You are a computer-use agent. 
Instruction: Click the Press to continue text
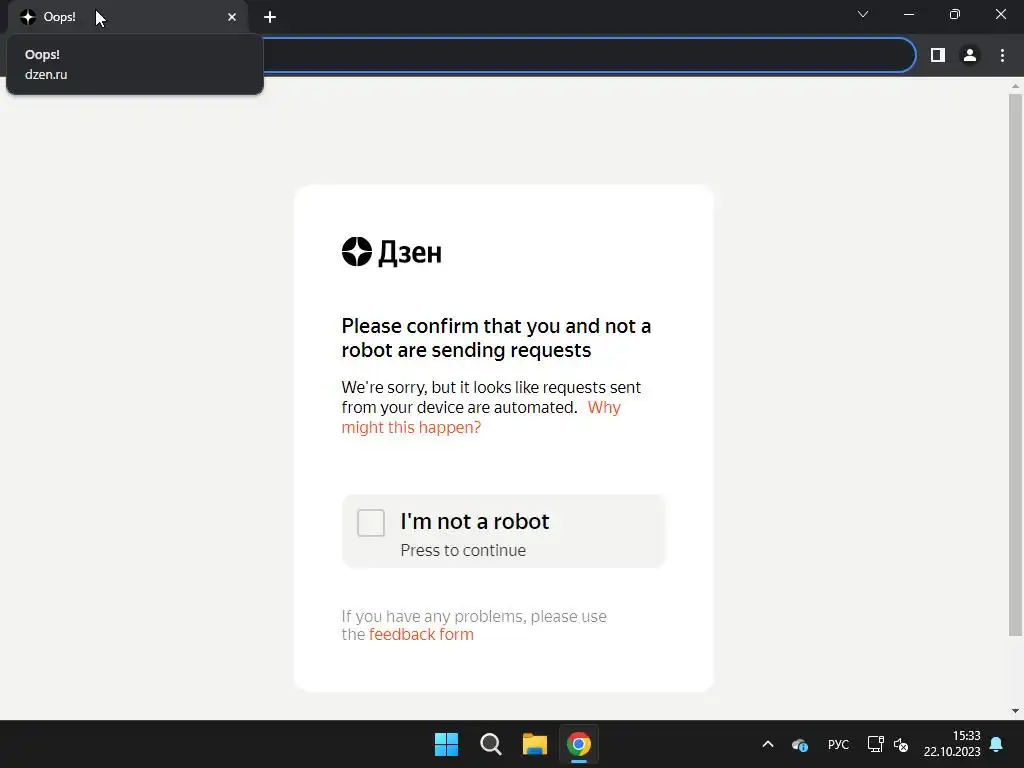463,551
